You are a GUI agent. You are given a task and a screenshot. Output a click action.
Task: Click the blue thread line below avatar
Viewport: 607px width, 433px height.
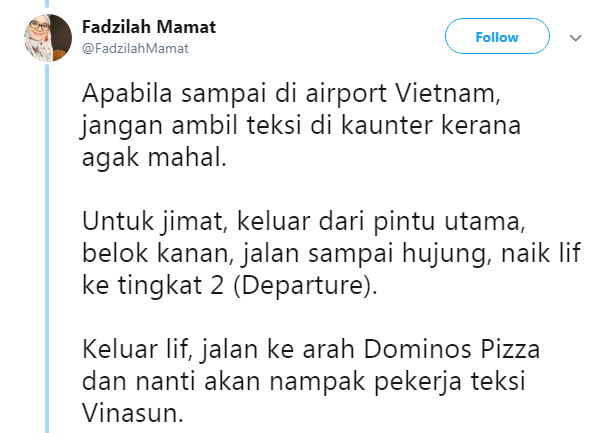pyautogui.click(x=47, y=248)
